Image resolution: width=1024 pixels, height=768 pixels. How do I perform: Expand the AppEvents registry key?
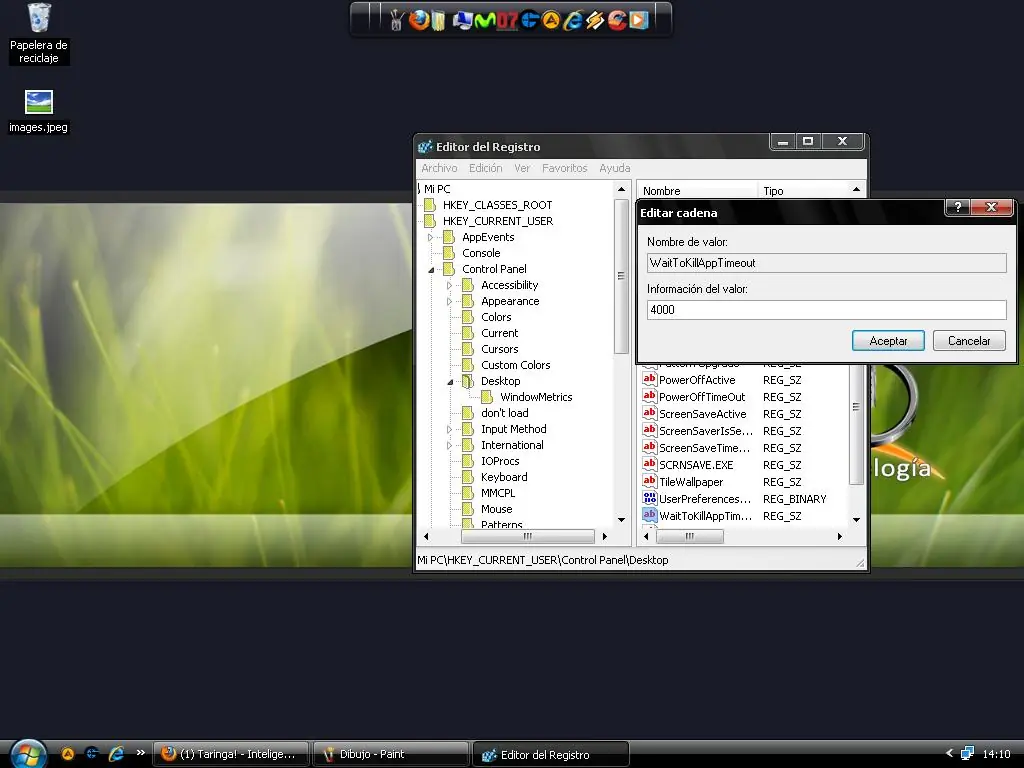(x=430, y=237)
